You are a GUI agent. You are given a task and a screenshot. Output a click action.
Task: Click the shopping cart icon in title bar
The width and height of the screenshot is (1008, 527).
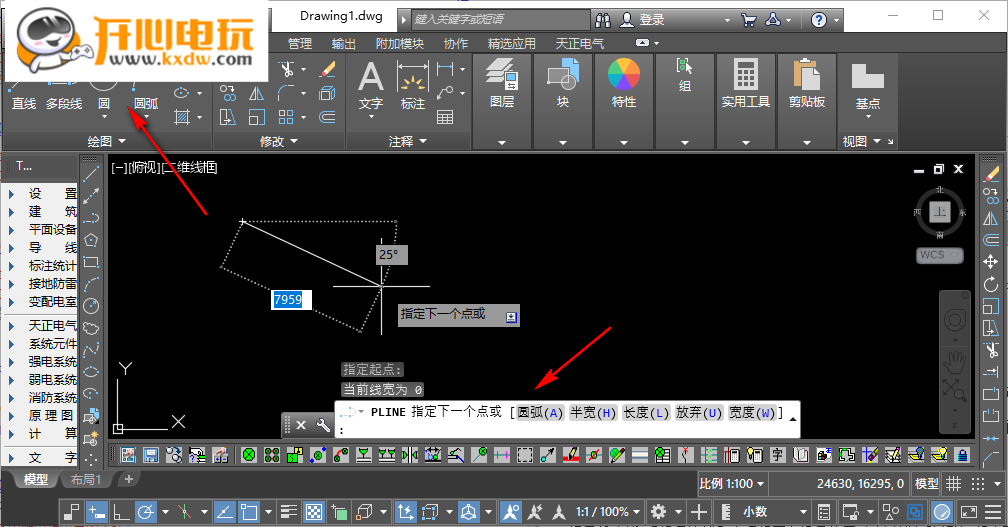(x=748, y=19)
